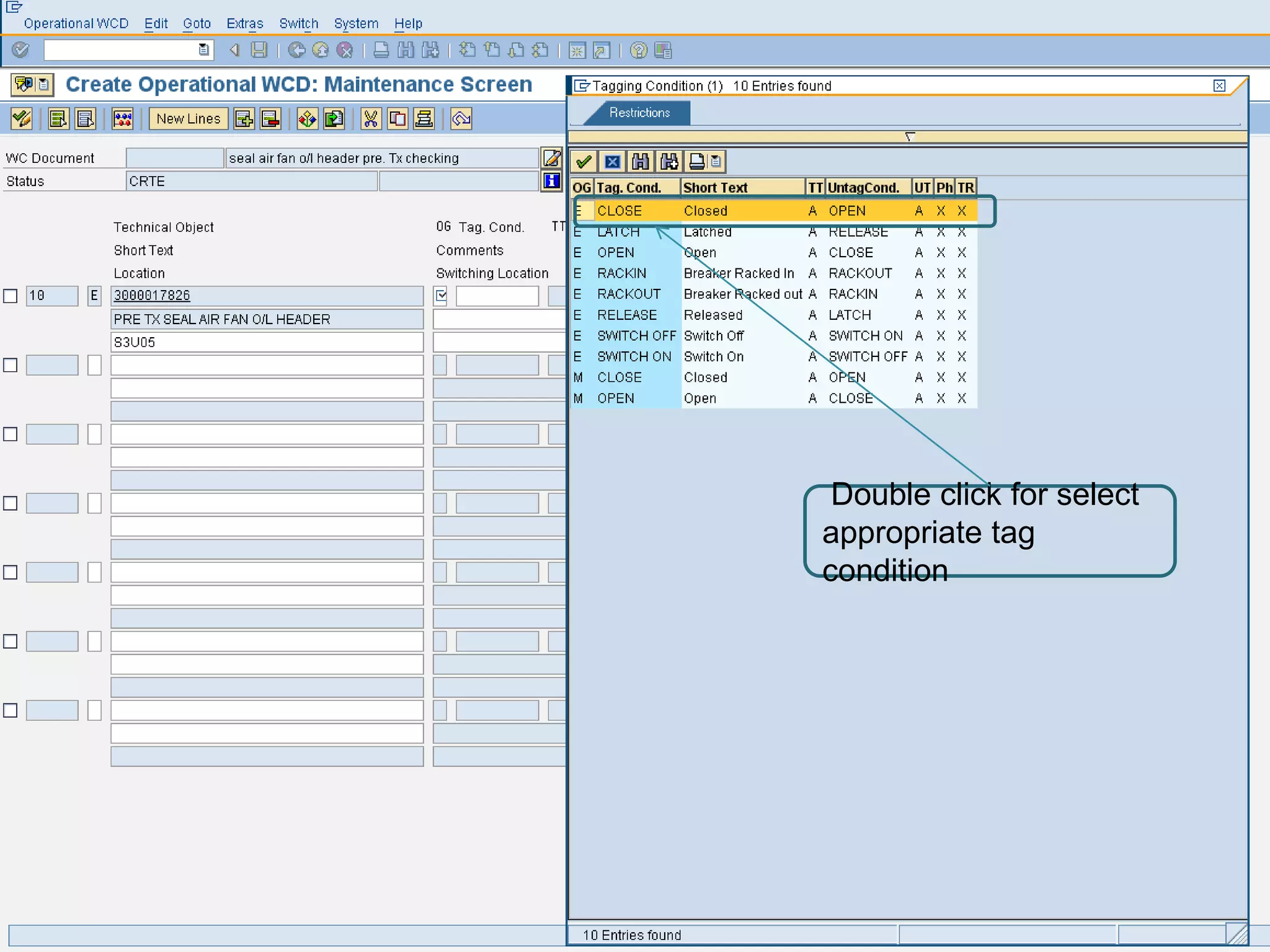This screenshot has width=1270, height=952.
Task: Click the Find Next icon in the Tagging Condition popup
Action: [669, 162]
